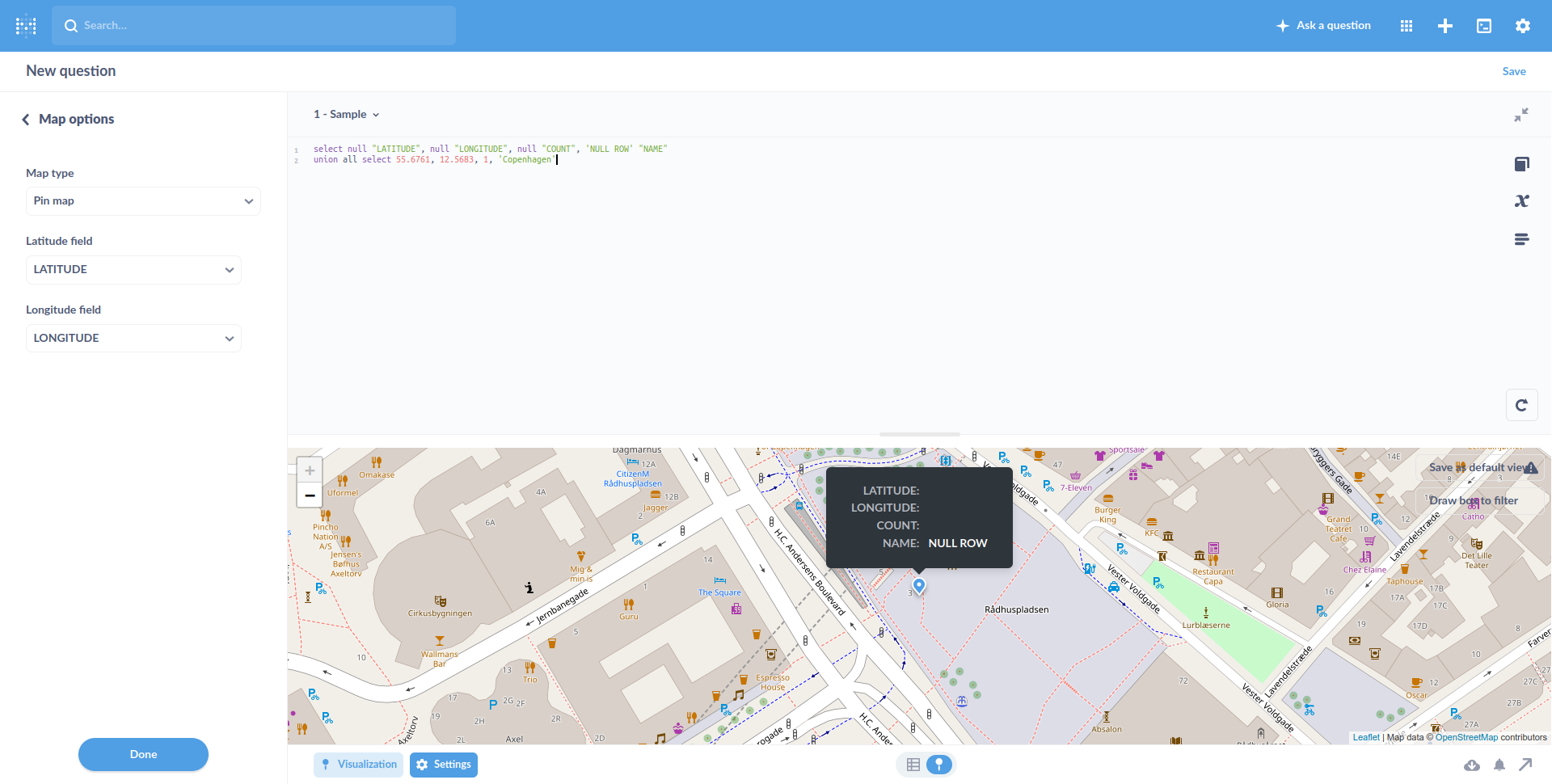Open the Longitude field dropdown
The width and height of the screenshot is (1552, 784).
tap(133, 338)
